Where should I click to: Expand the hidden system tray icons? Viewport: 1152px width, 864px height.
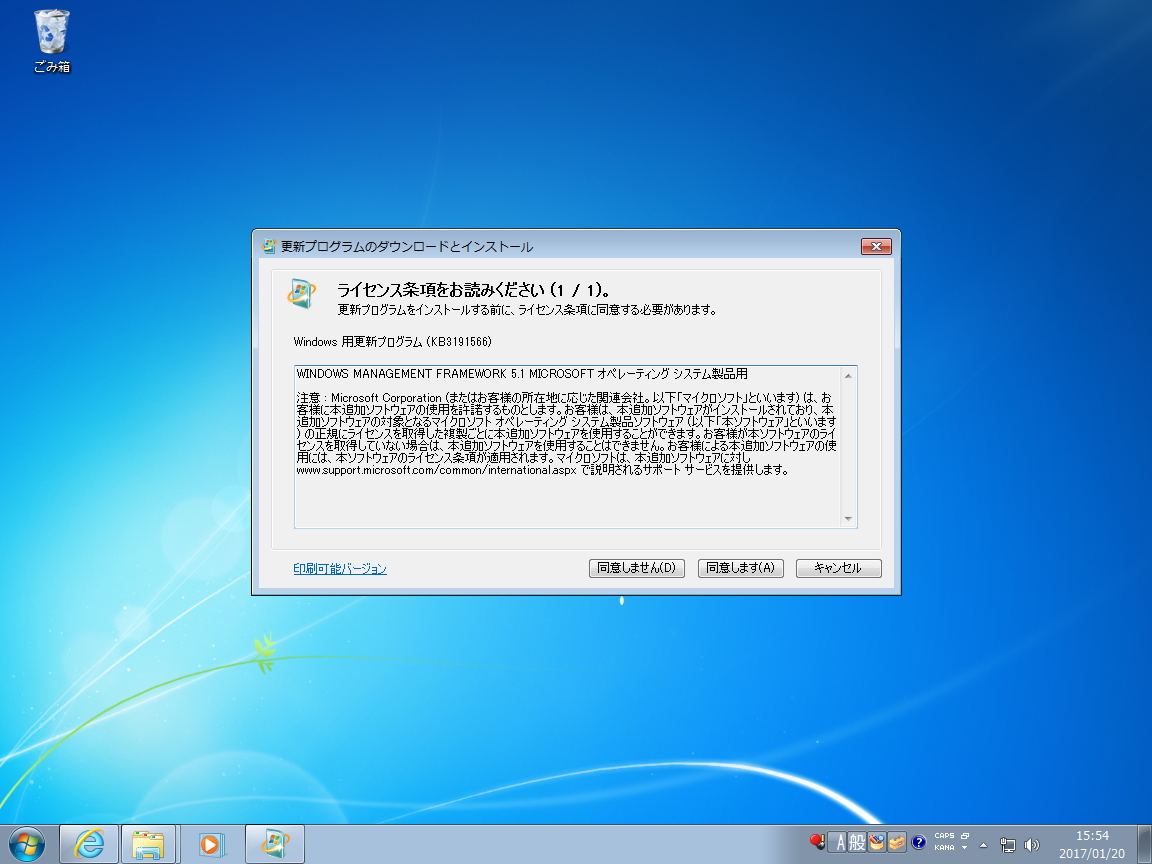[984, 845]
